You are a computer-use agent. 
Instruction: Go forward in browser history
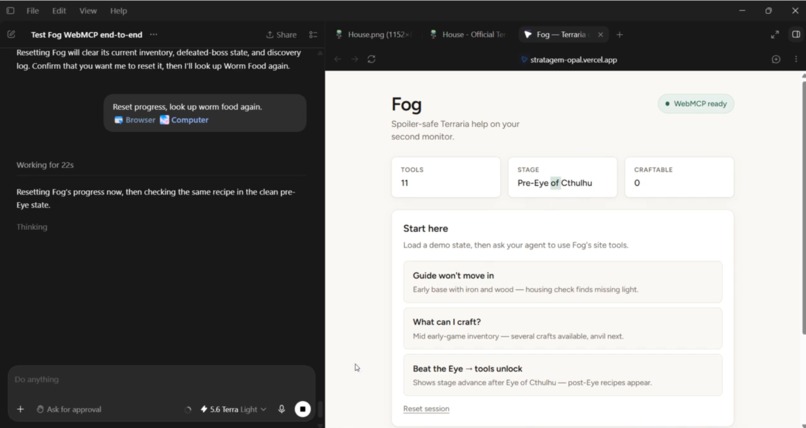[355, 59]
